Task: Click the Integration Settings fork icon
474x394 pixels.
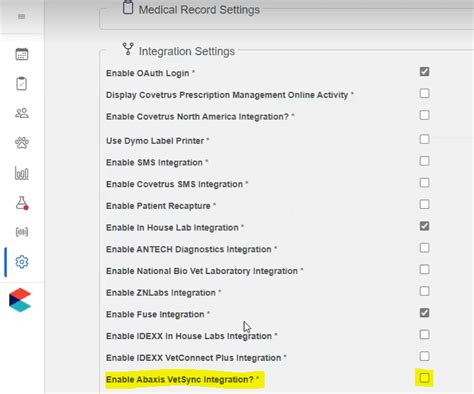Action: pos(128,49)
